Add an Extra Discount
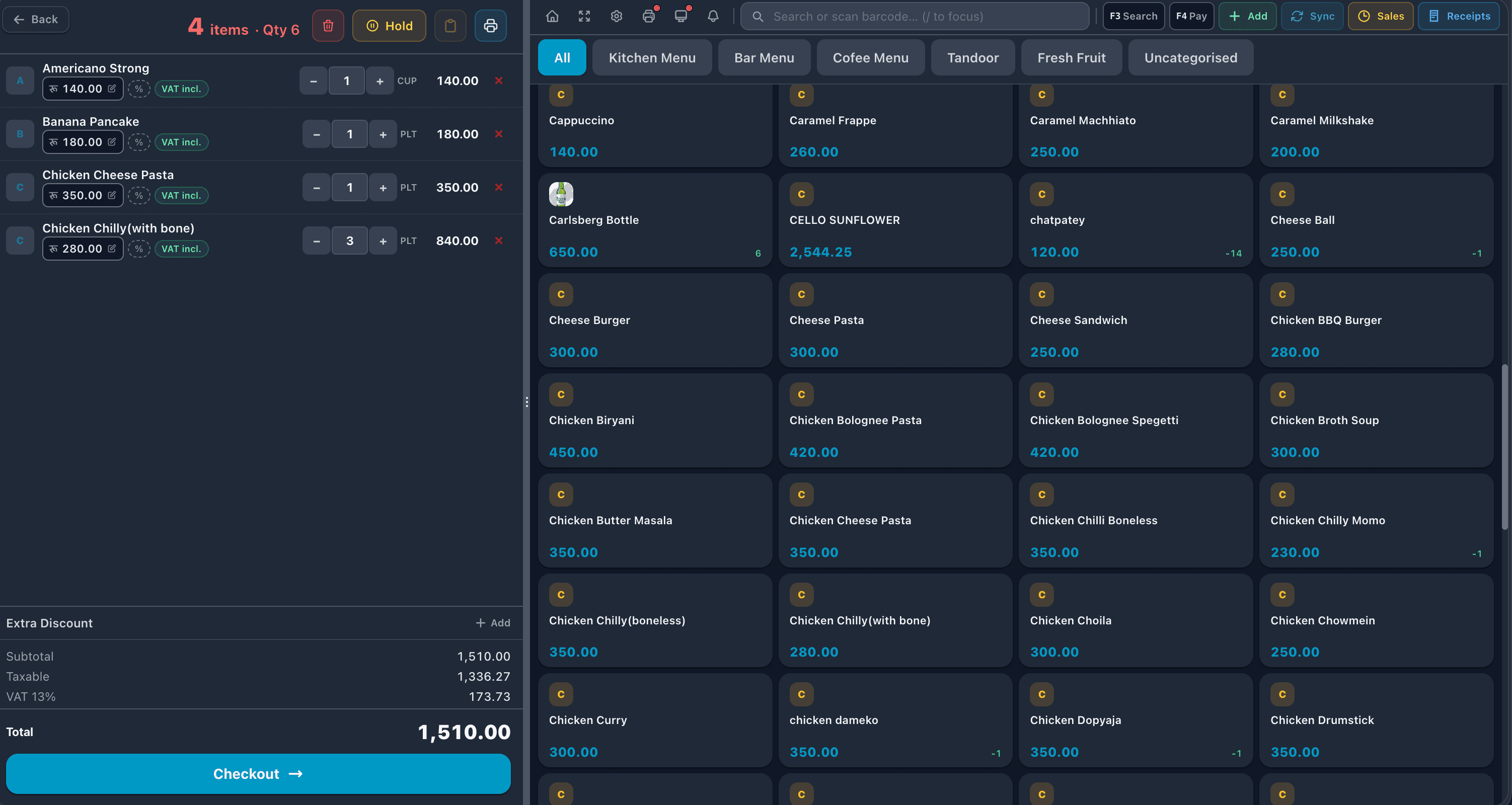The height and width of the screenshot is (805, 1512). click(x=493, y=622)
